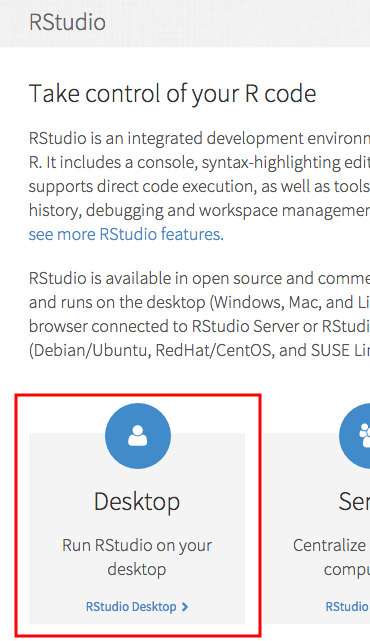The width and height of the screenshot is (370, 641).
Task: Click the 'Centralize' description under Server card
Action: coord(331,557)
